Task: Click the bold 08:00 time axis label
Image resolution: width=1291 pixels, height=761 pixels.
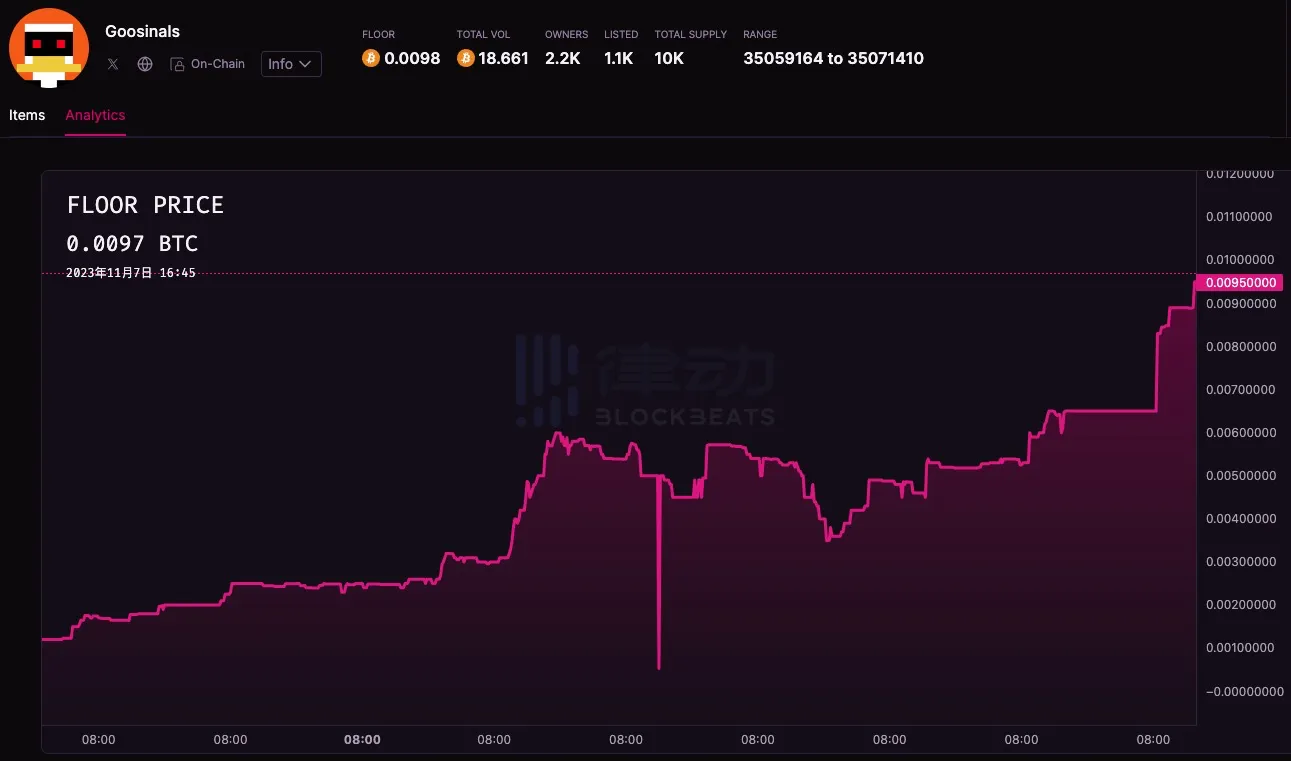Action: pyautogui.click(x=362, y=740)
